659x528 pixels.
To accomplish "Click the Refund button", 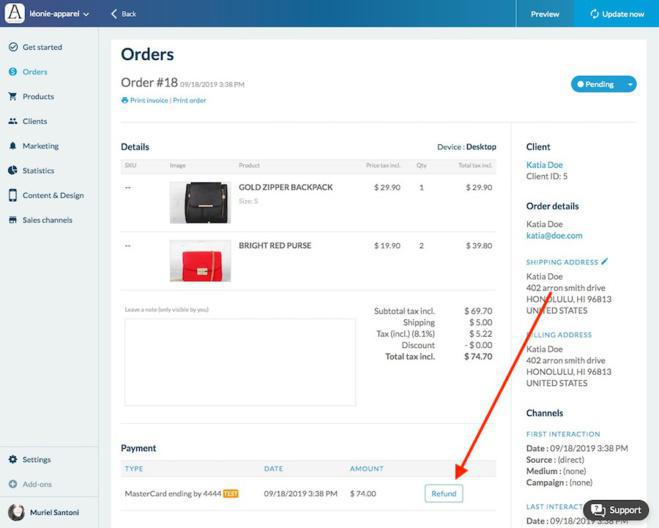I will tap(443, 493).
